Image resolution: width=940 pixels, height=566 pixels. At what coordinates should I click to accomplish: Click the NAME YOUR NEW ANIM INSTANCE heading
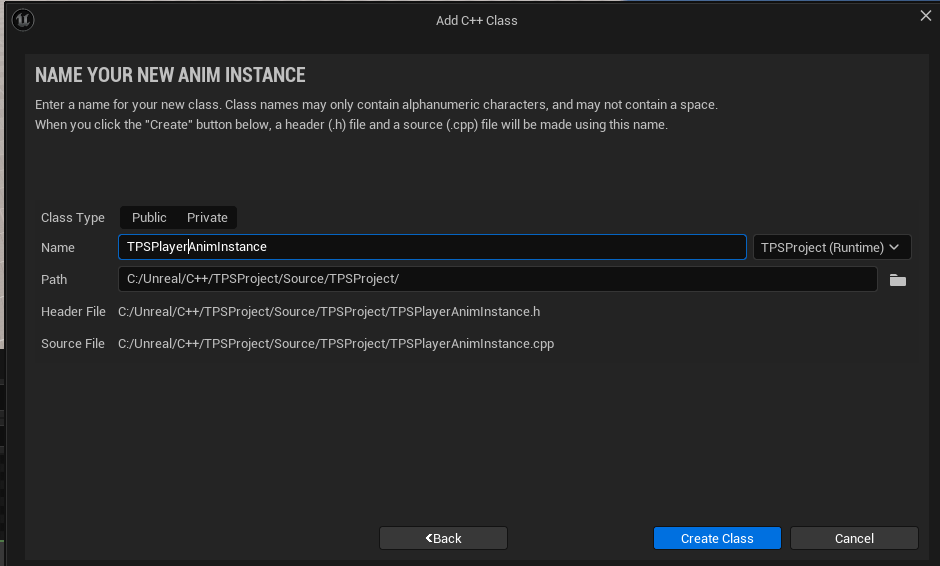coord(170,75)
